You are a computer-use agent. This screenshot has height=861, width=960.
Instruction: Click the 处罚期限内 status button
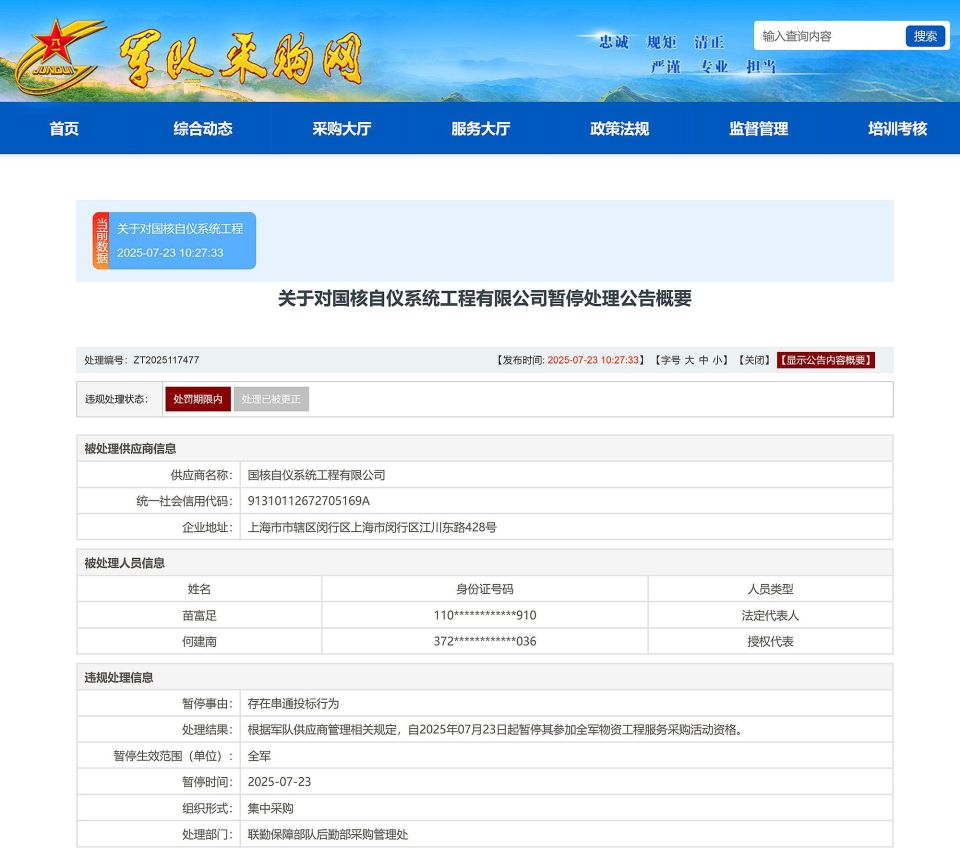pos(198,399)
